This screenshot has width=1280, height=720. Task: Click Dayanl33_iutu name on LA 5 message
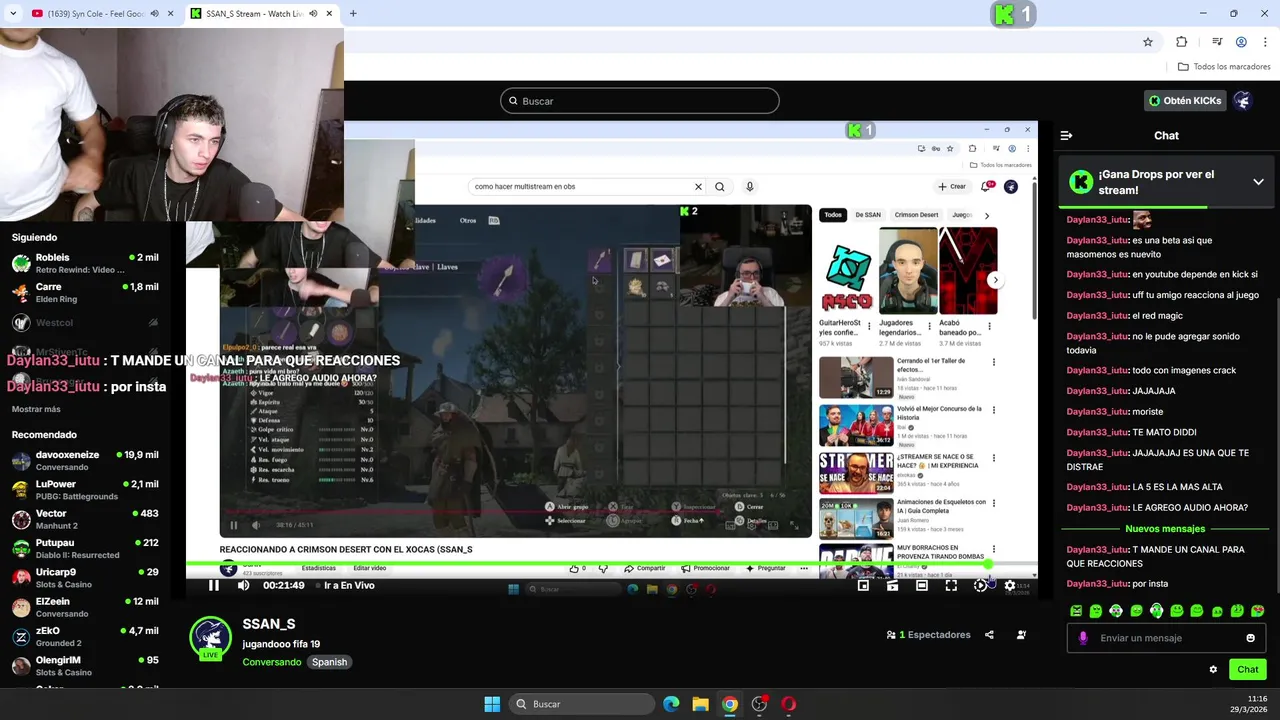pos(1097,487)
